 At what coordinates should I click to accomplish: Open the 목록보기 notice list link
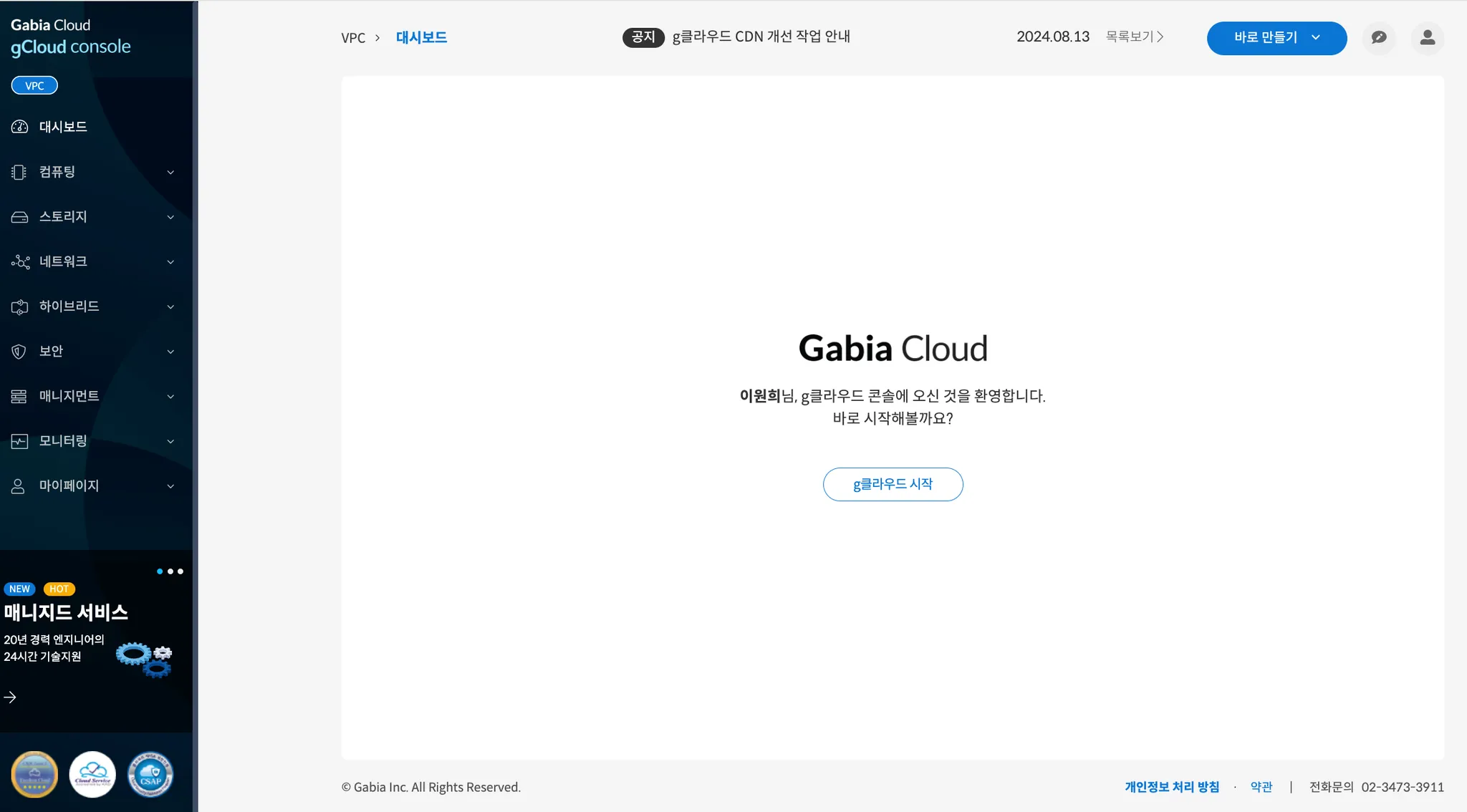pos(1135,37)
